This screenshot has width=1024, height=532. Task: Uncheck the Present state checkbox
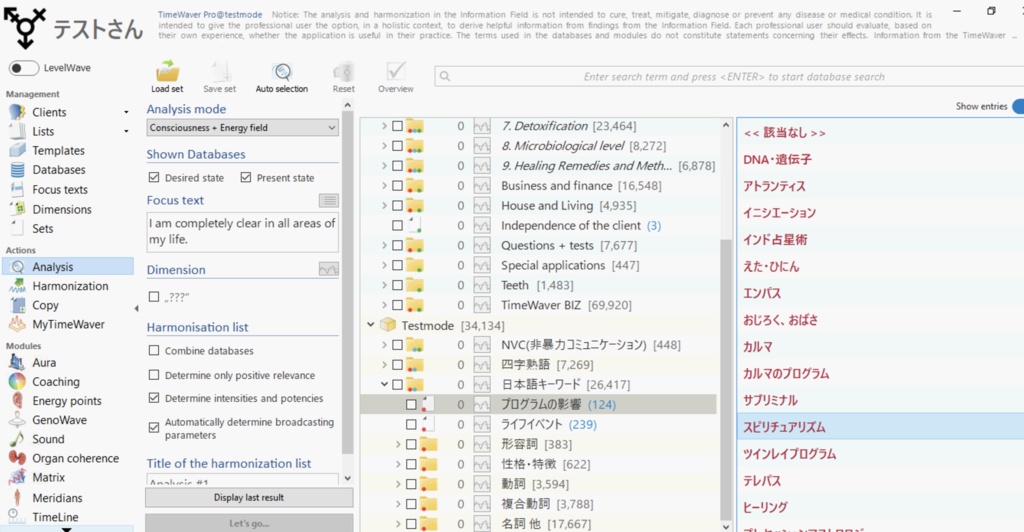point(246,177)
